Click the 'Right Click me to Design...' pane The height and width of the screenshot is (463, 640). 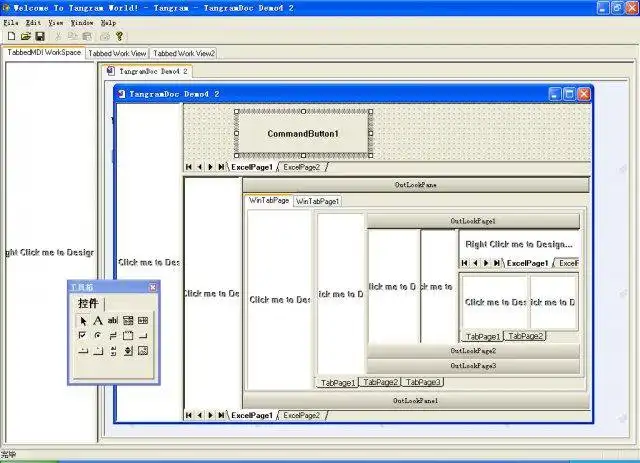pyautogui.click(x=519, y=244)
